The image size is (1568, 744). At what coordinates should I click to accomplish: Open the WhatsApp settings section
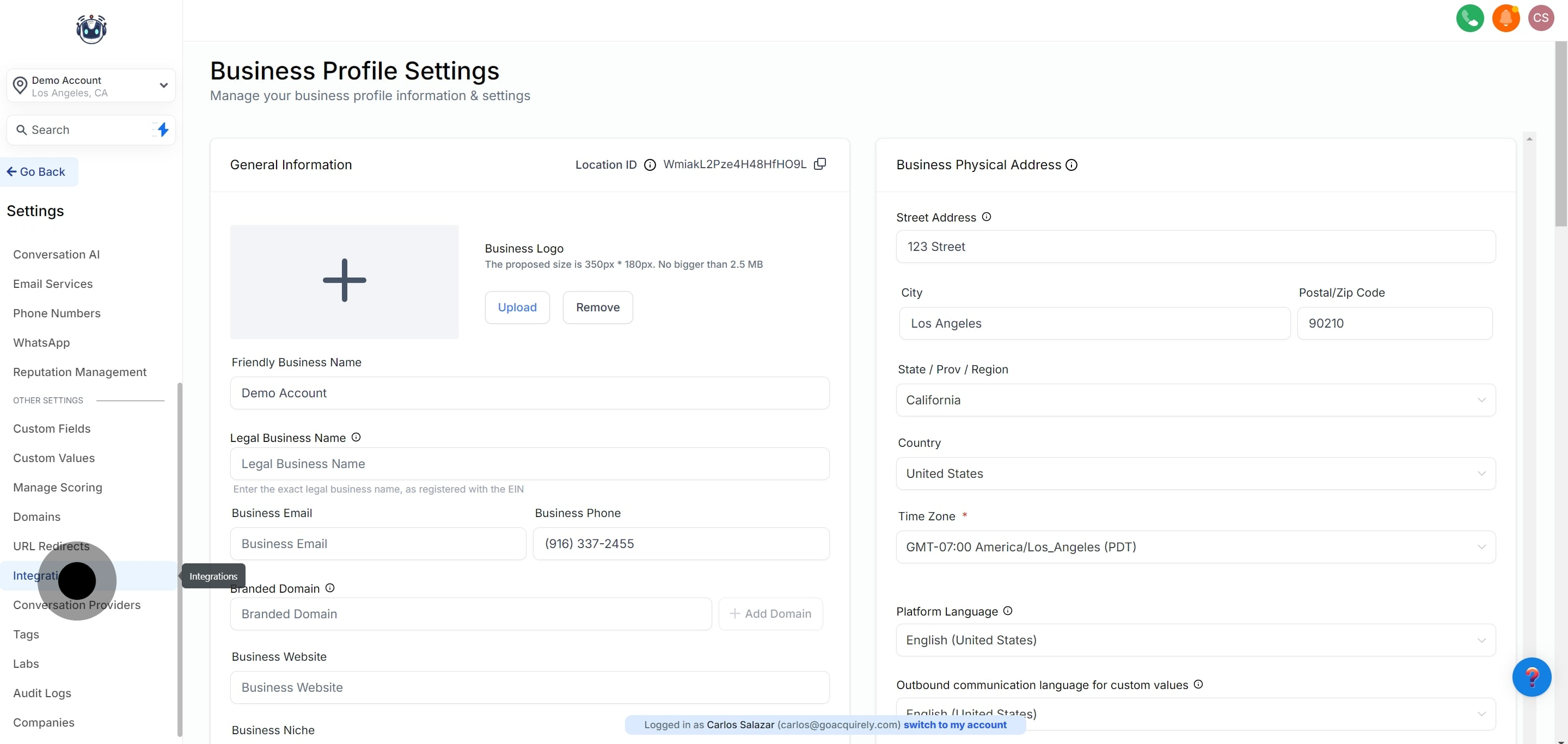coord(41,342)
